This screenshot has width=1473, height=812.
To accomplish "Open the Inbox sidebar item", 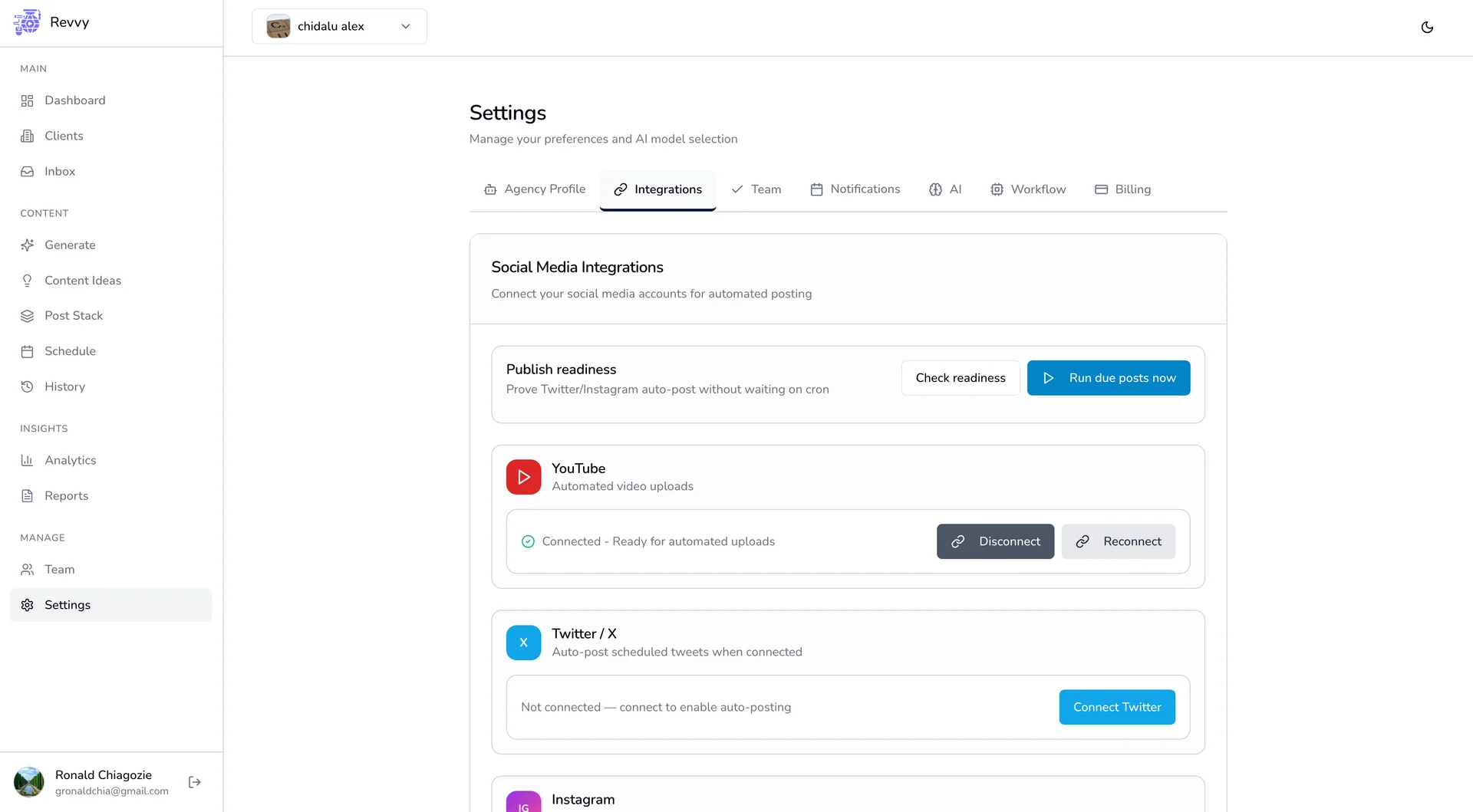I will pyautogui.click(x=110, y=171).
